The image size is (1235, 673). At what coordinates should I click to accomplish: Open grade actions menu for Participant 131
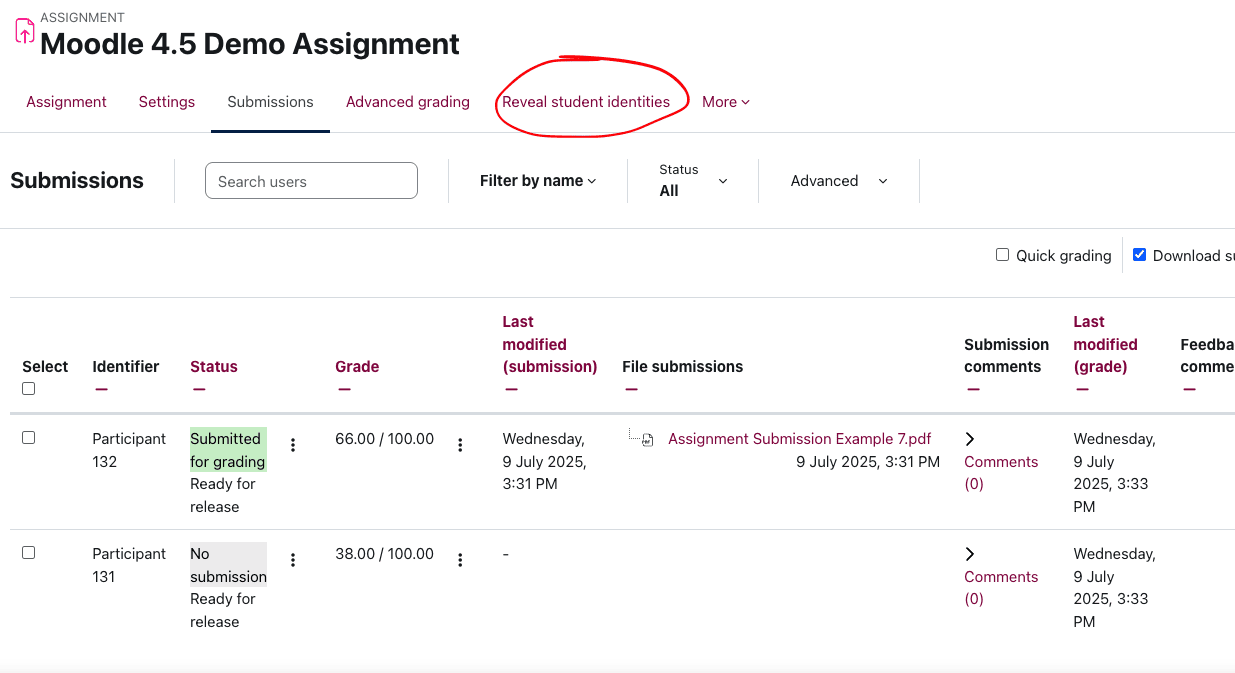[460, 560]
